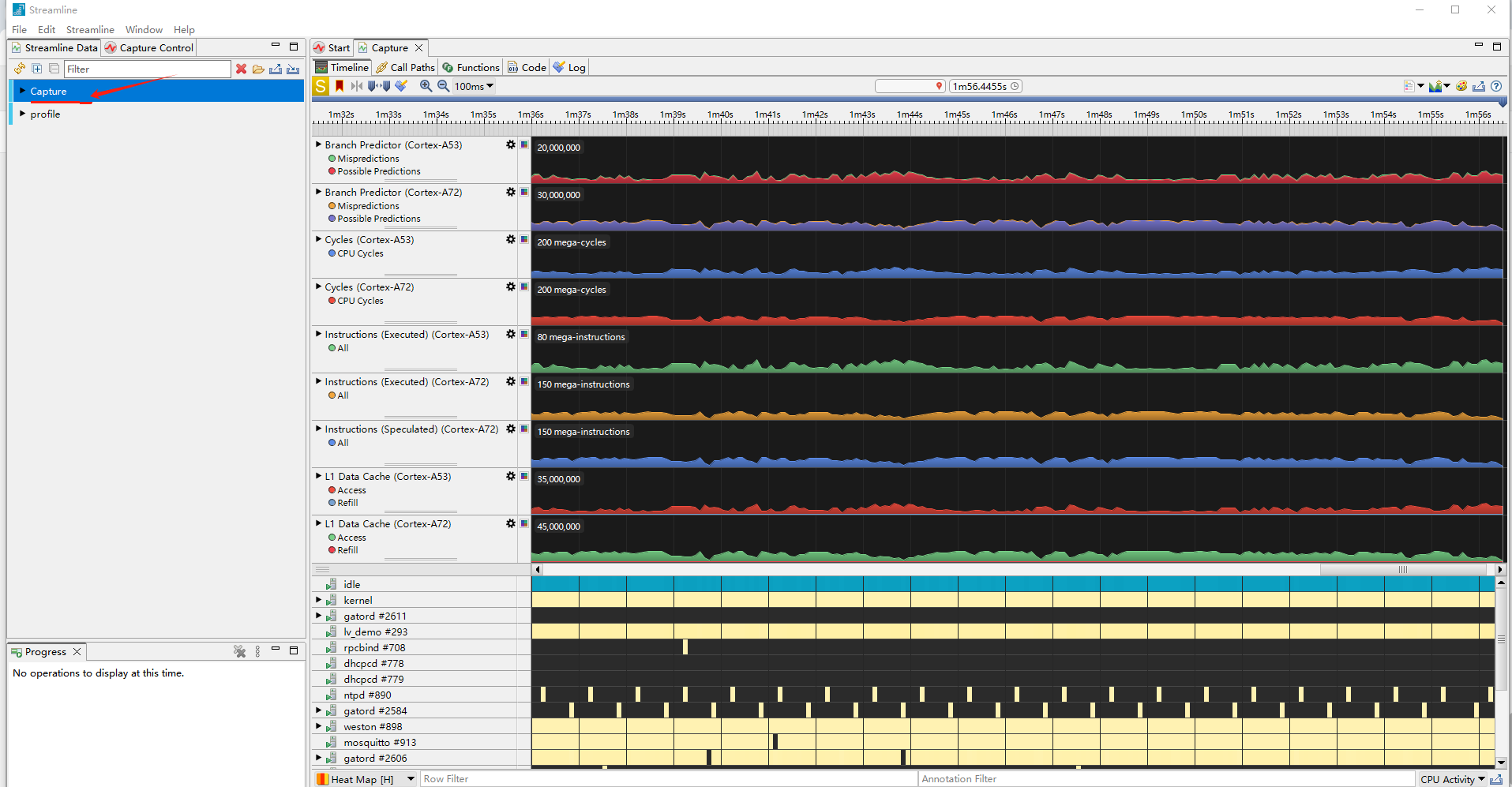
Task: Click the red X delete capture icon
Action: (242, 69)
